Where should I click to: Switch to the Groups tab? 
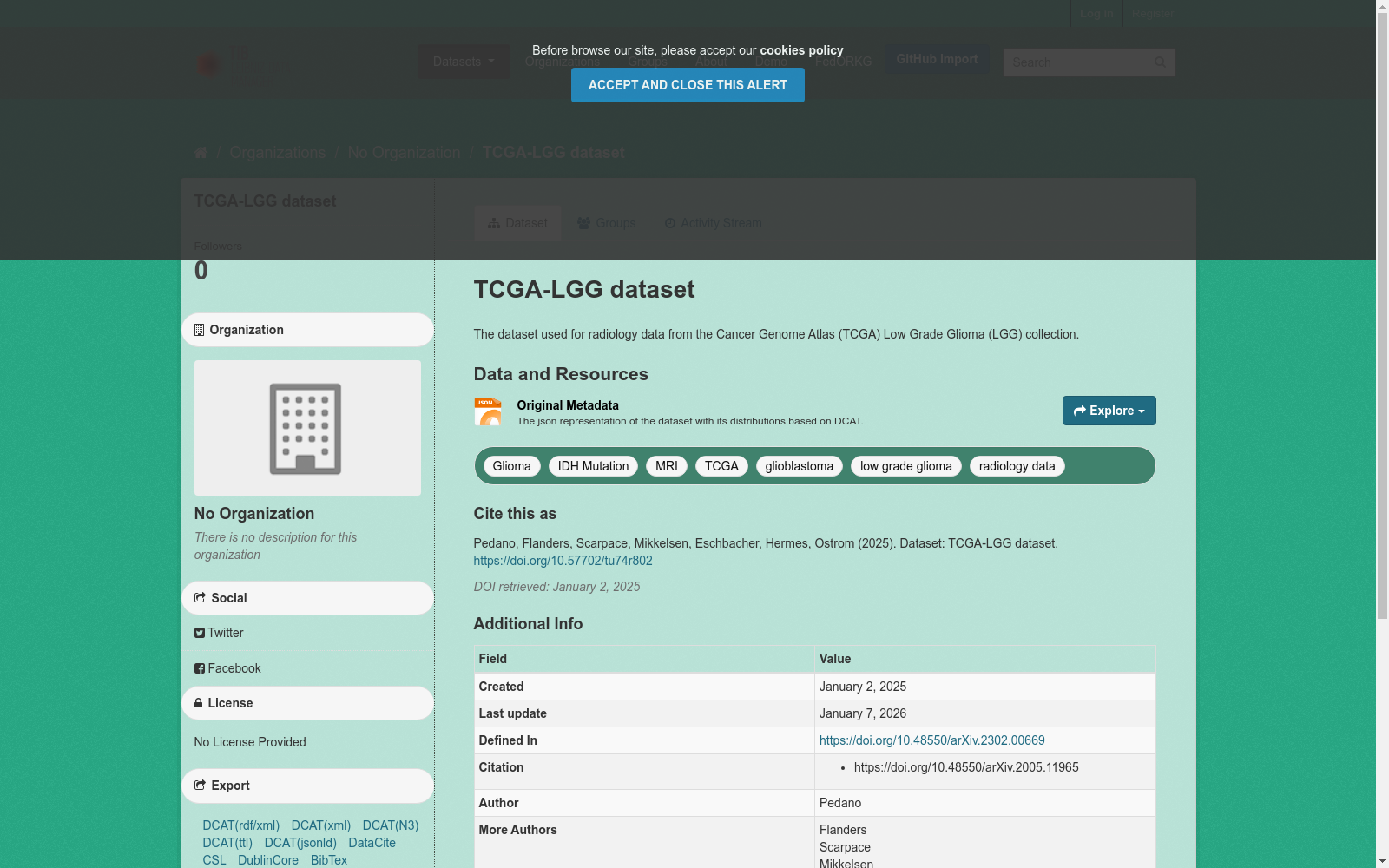click(x=607, y=223)
